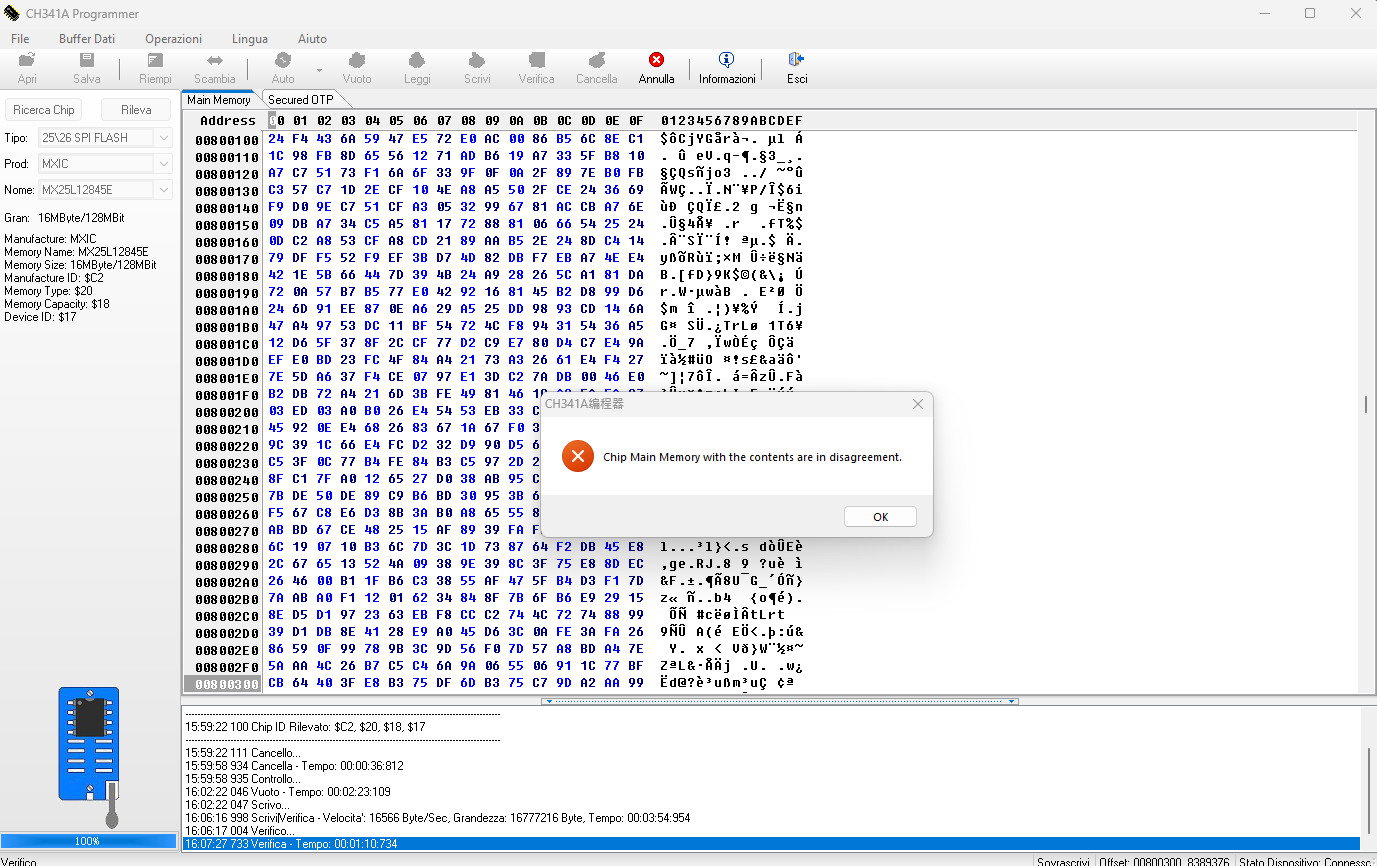1377x866 pixels.
Task: Click the CH341A app icon in title bar
Action: pos(12,14)
